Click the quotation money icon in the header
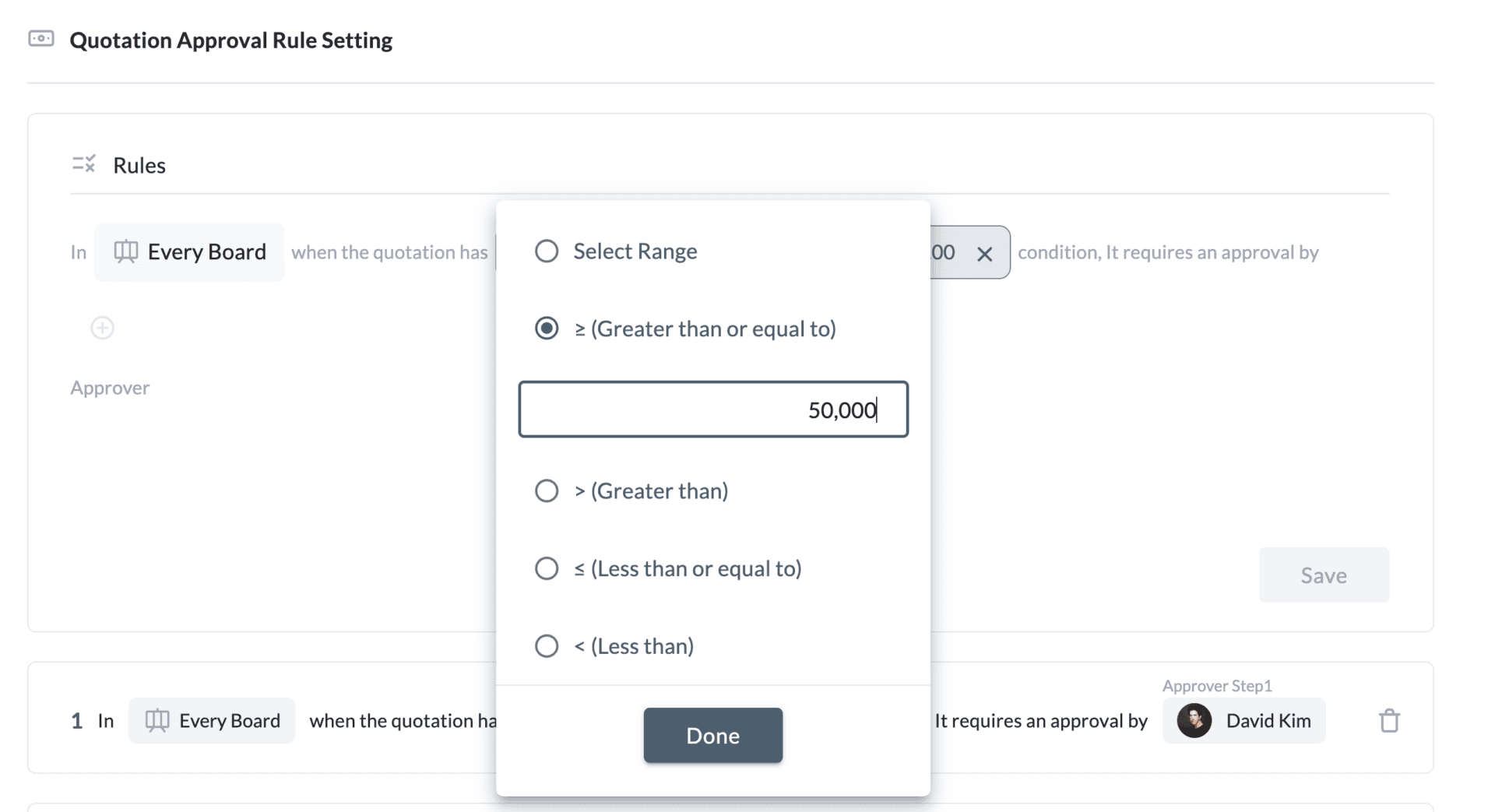The height and width of the screenshot is (812, 1495). tap(41, 38)
